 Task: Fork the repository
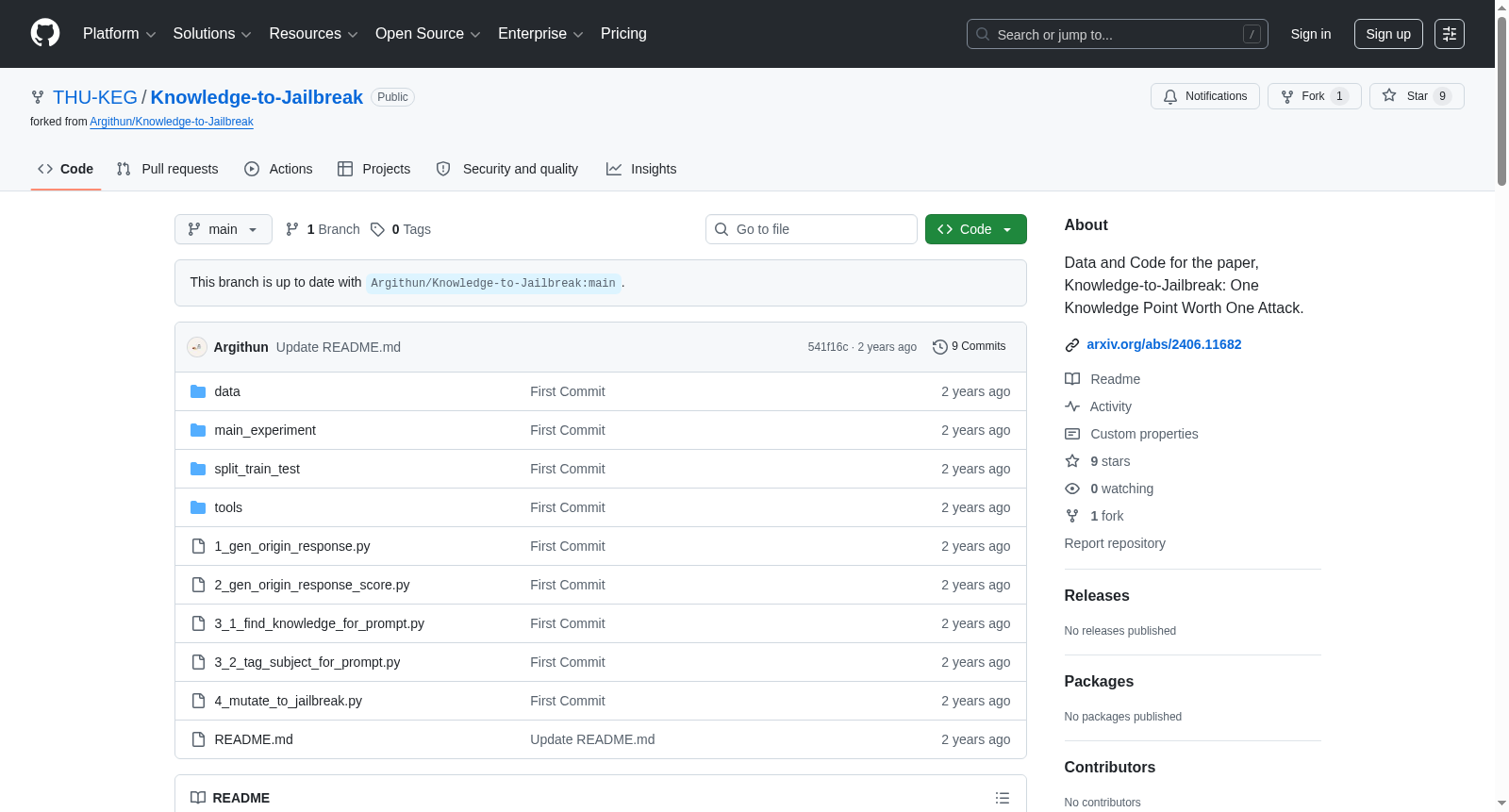1314,96
